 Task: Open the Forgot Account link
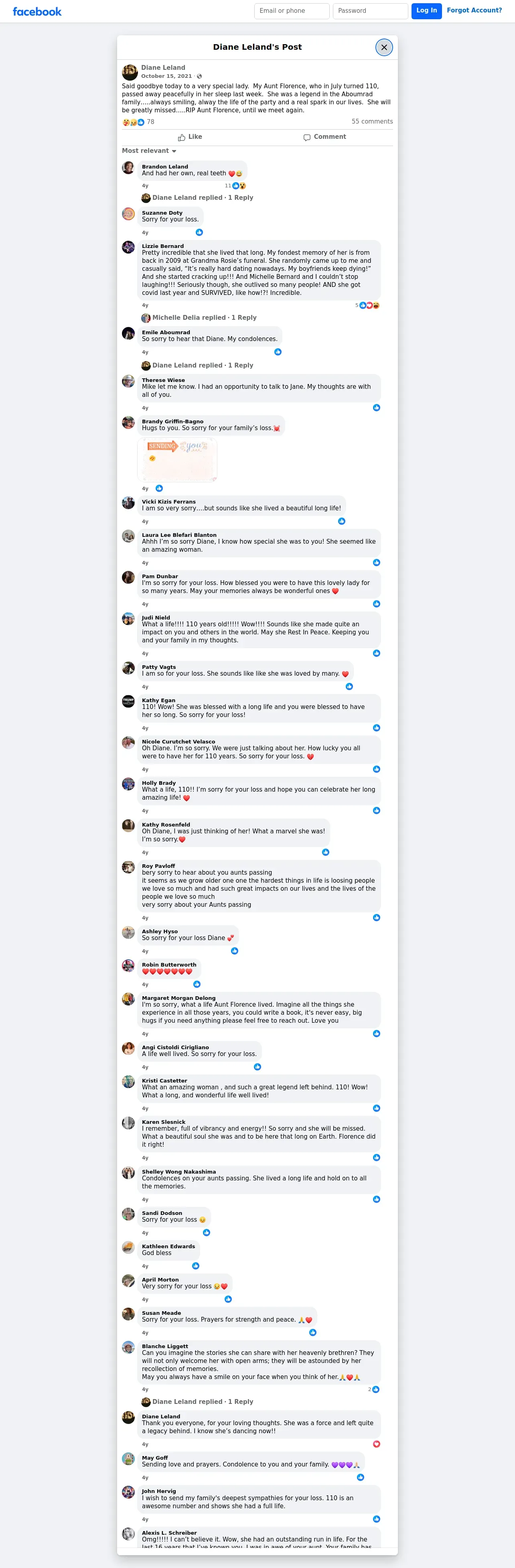[474, 10]
